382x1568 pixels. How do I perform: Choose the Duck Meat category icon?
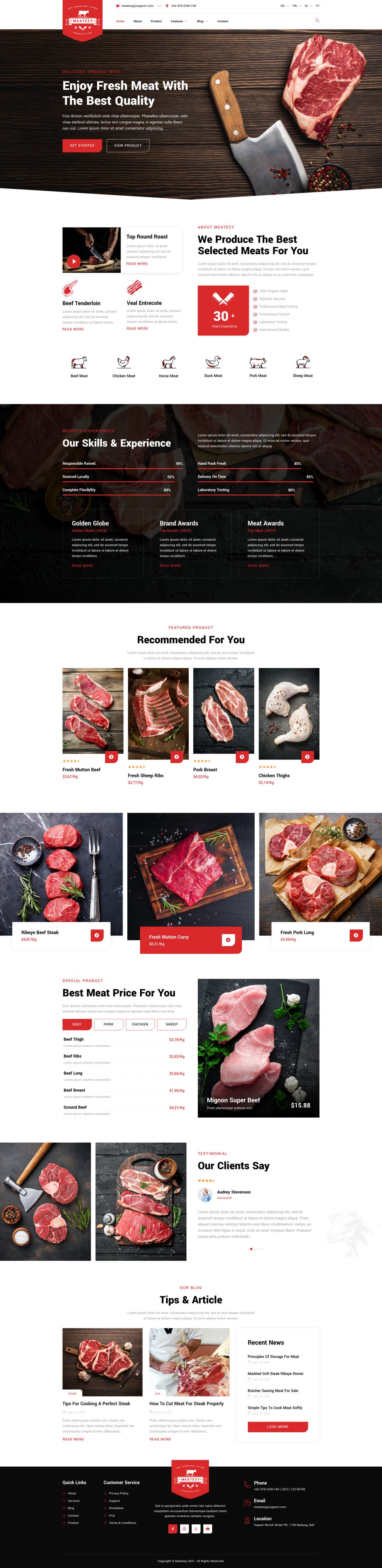tap(213, 362)
